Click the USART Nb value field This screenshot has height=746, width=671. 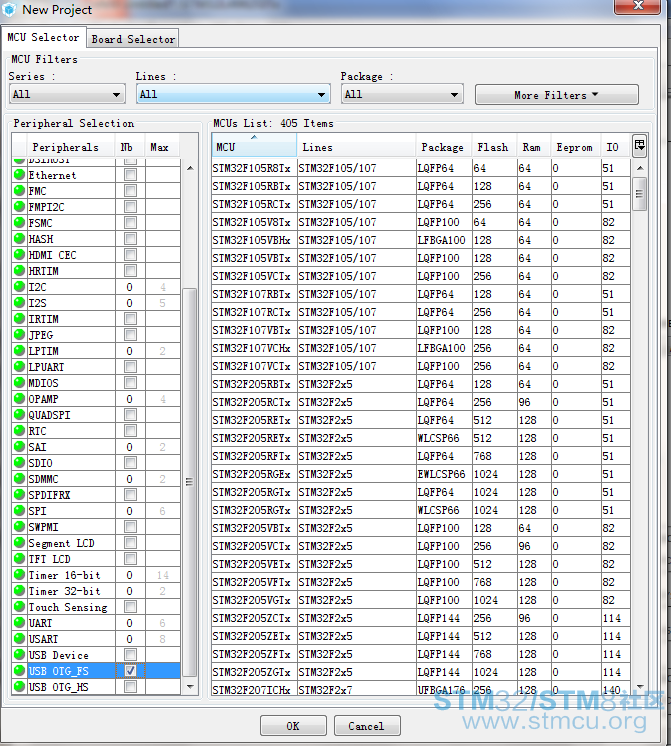click(130, 638)
